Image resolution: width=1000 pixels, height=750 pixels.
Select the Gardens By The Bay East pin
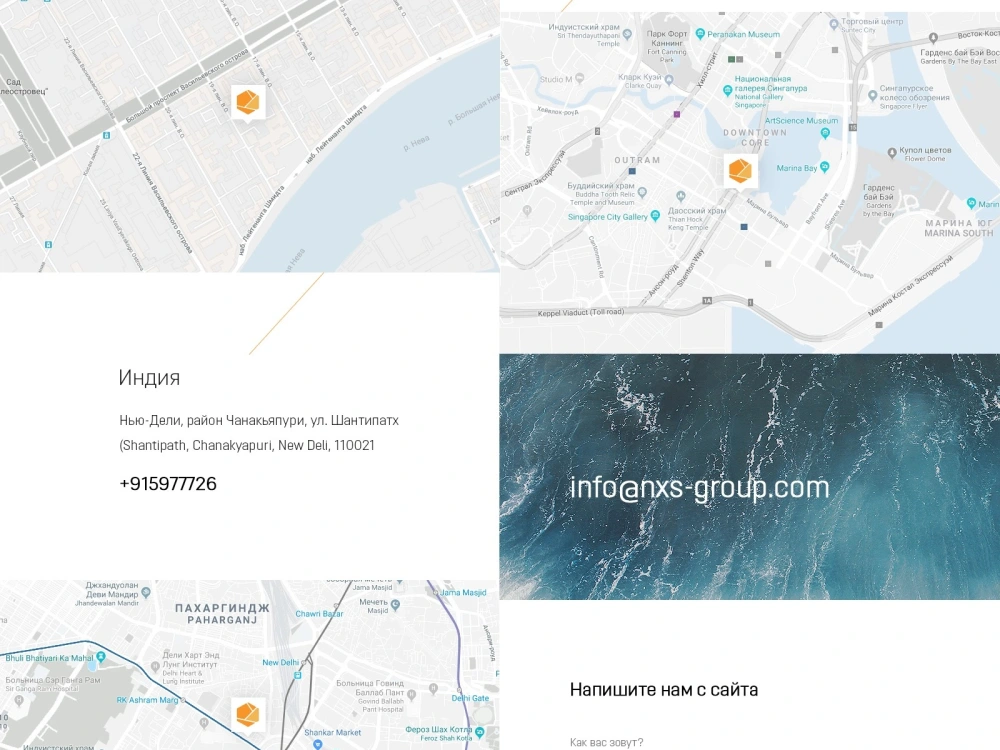(933, 38)
